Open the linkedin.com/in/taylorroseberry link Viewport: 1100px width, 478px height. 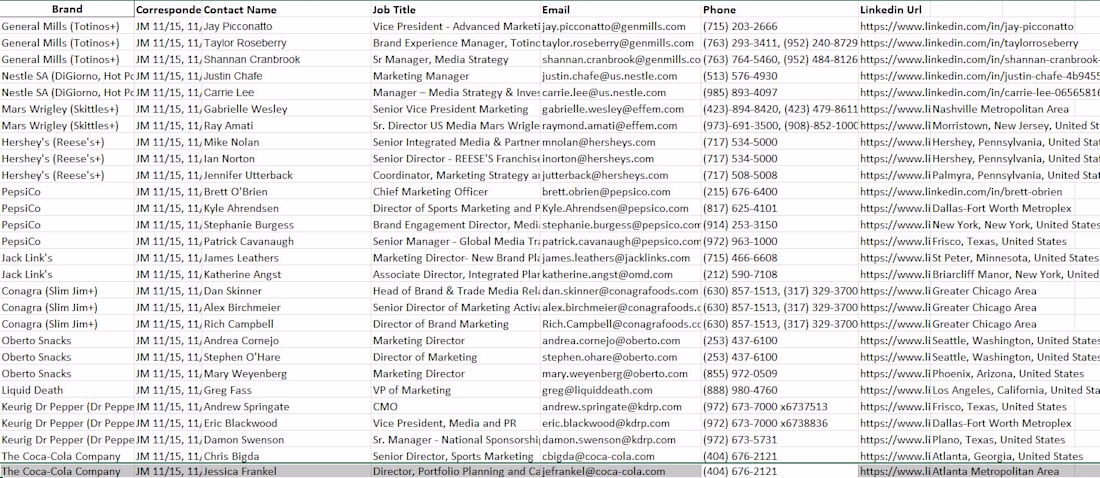(x=969, y=43)
